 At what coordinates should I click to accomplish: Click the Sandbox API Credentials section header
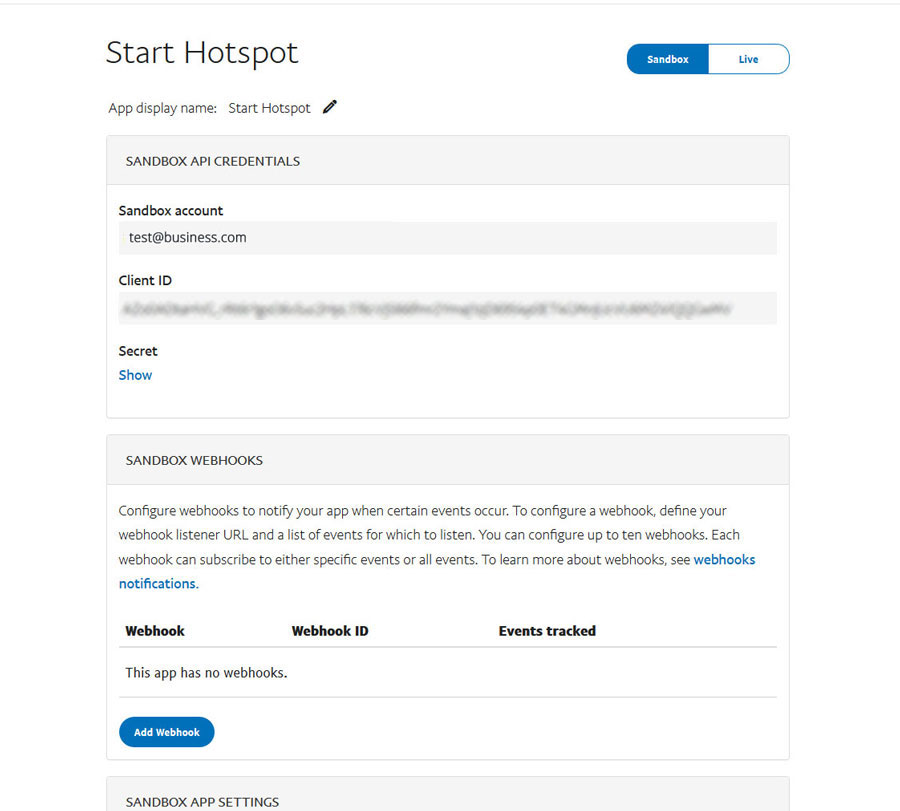pos(213,161)
